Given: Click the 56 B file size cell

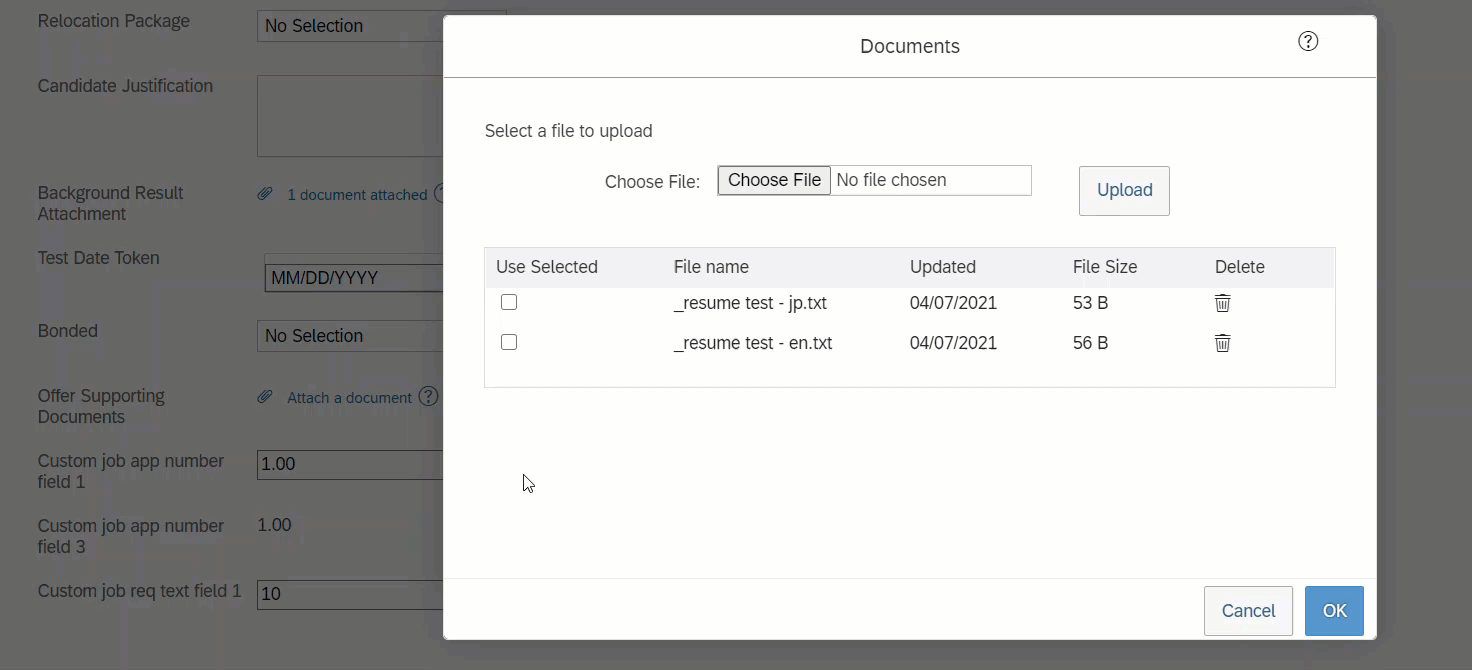Looking at the screenshot, I should coord(1090,343).
